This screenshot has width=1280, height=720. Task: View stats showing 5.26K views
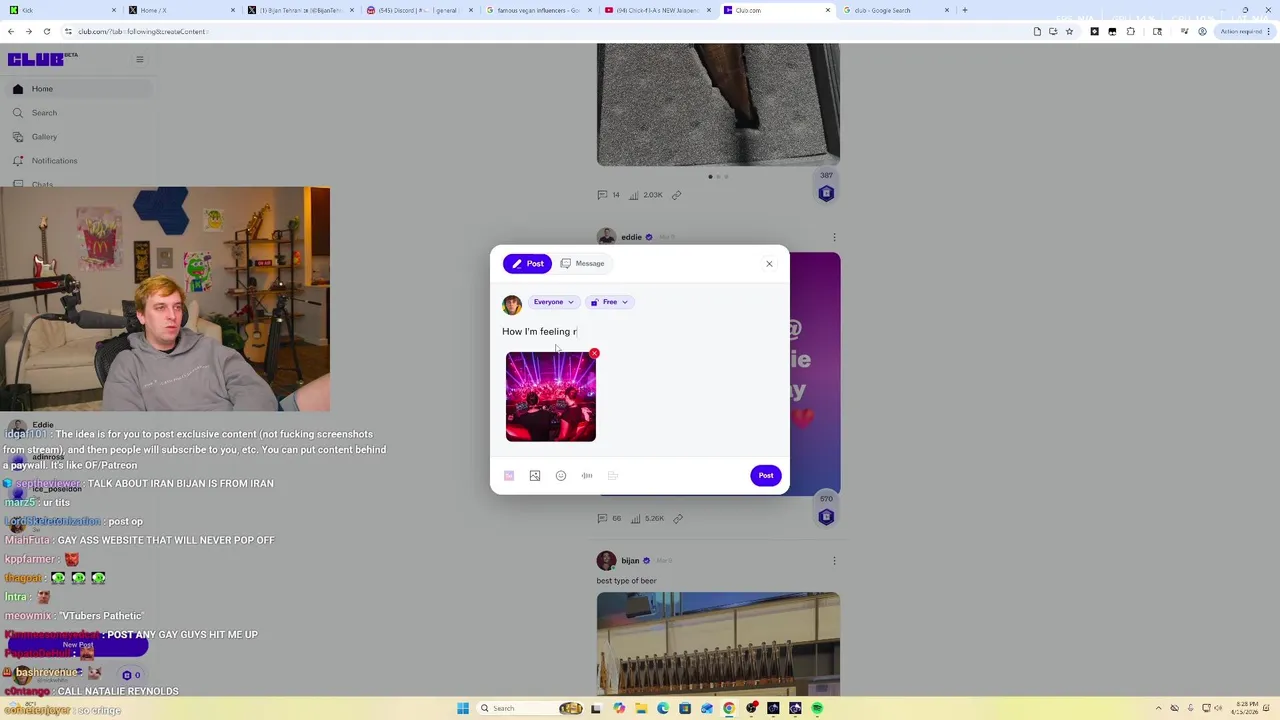[648, 519]
